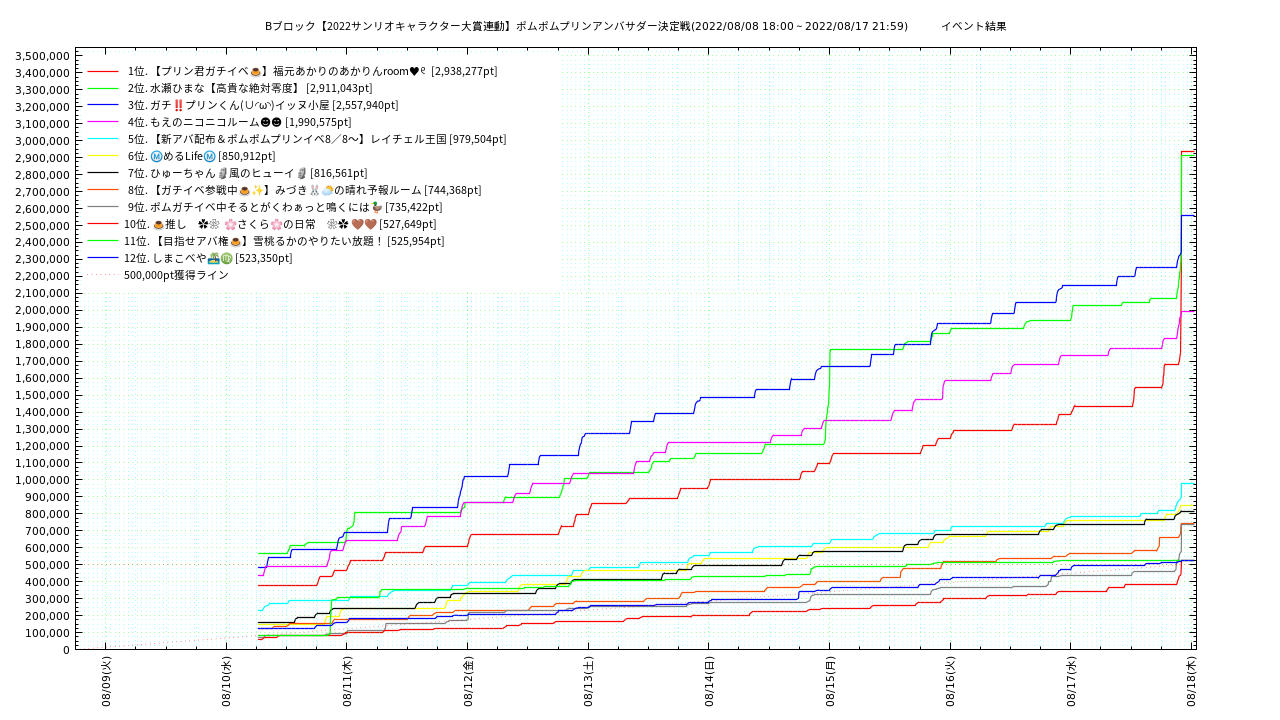Click the 500,000pt獲得ライン legend item
1280x720 pixels.
176,275
